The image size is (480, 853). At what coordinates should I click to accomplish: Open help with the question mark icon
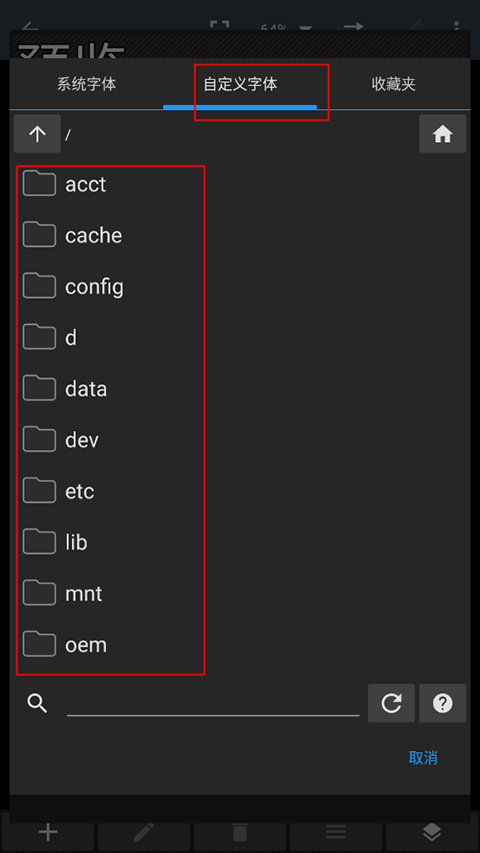(442, 703)
